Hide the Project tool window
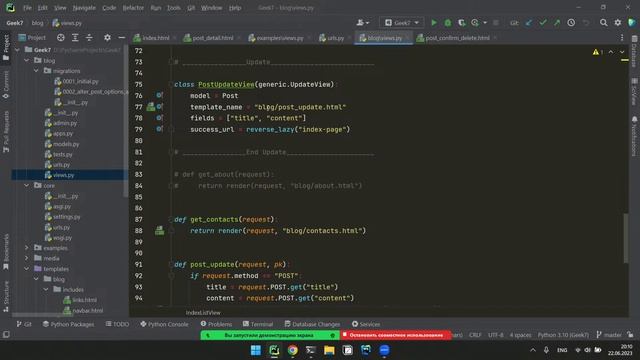 (x=121, y=38)
